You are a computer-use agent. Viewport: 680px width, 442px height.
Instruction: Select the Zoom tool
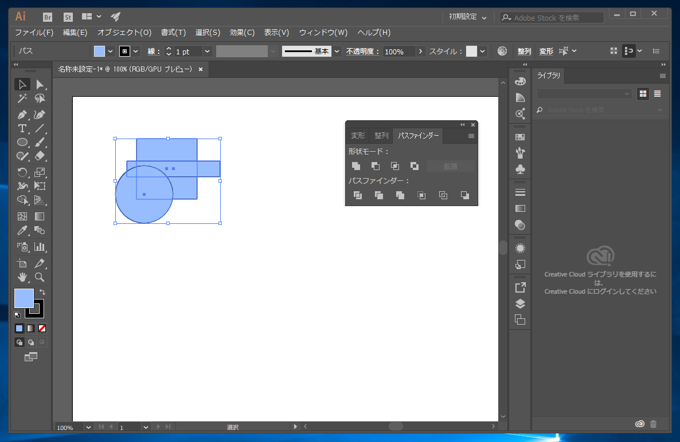(39, 277)
